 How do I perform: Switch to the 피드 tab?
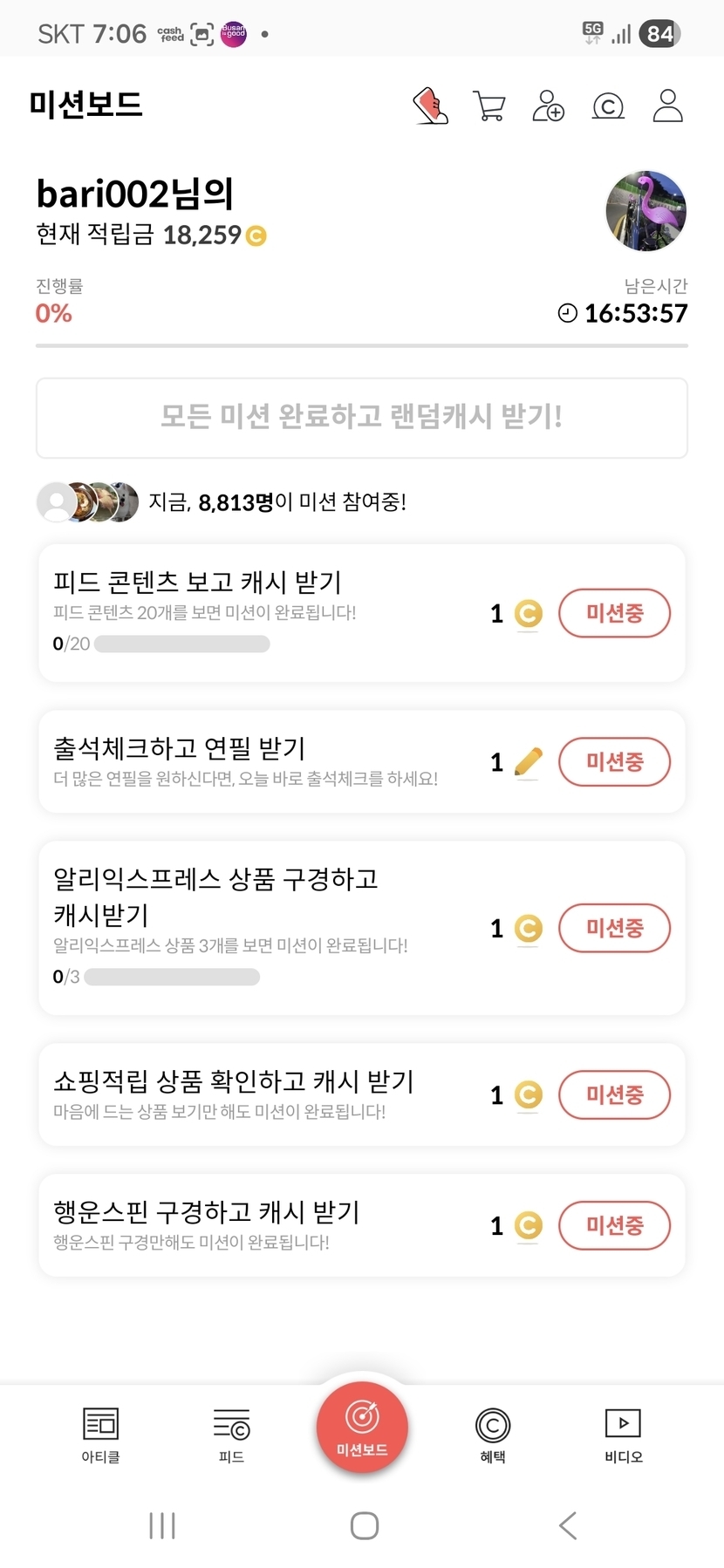(x=231, y=1435)
